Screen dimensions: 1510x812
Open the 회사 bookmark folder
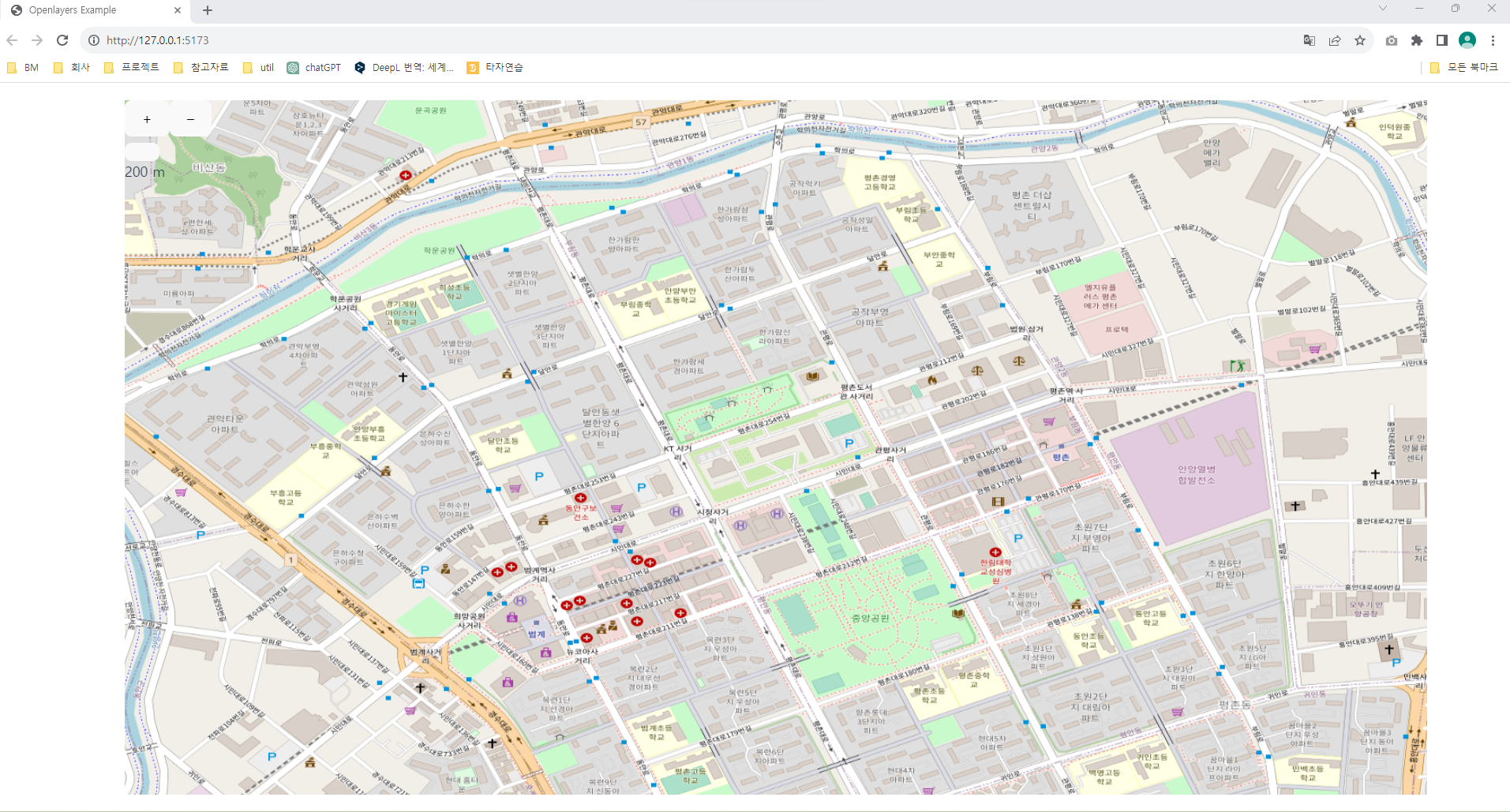72,68
